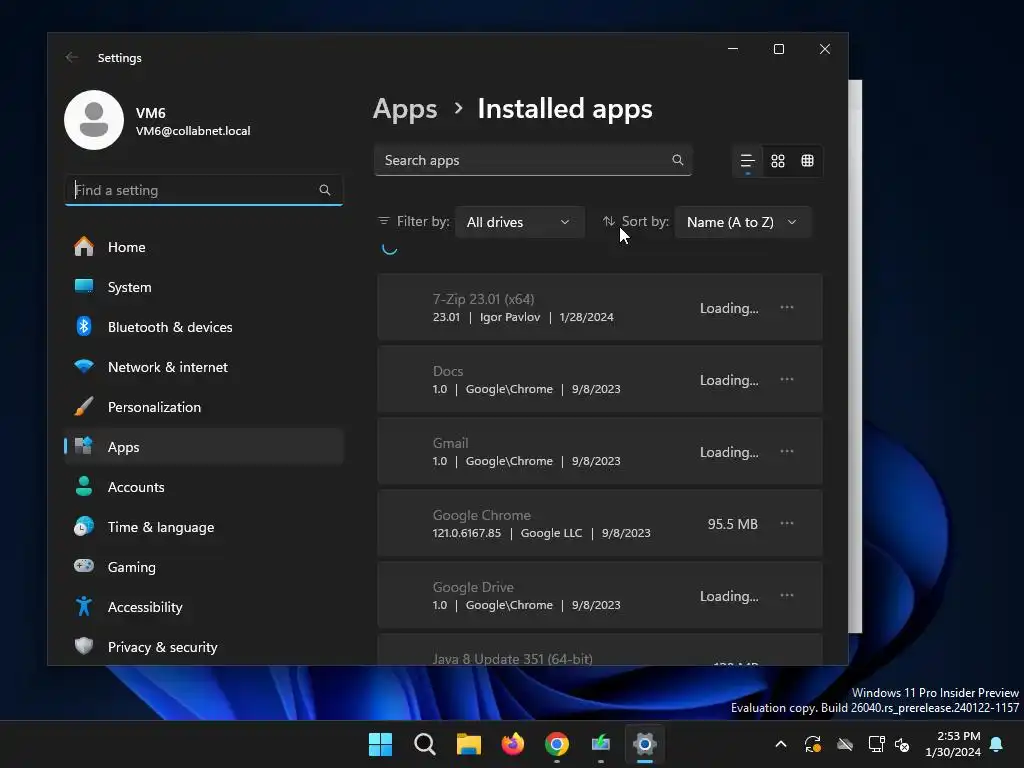Open Privacy & security settings

click(x=204, y=647)
